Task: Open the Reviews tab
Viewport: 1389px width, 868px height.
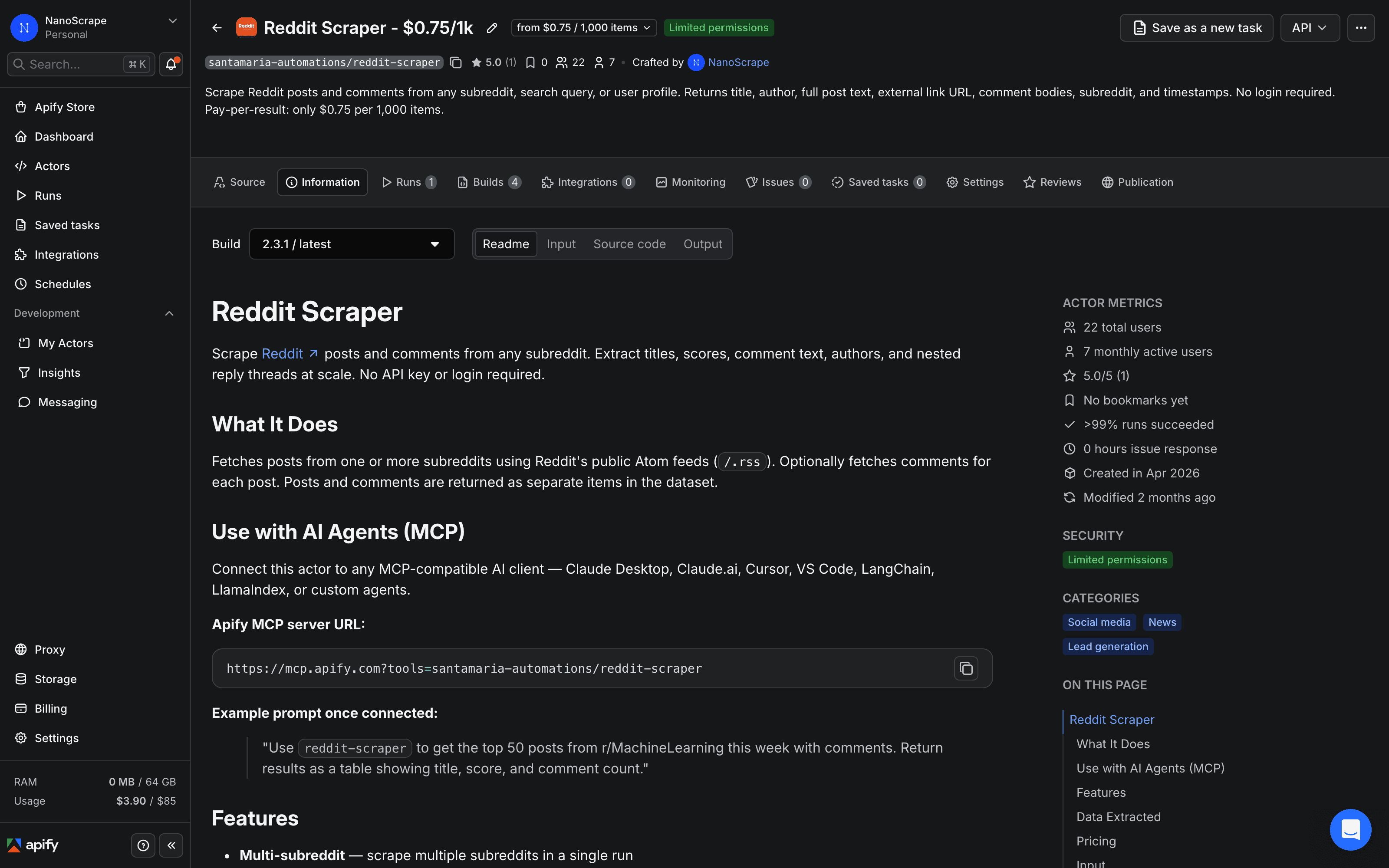Action: click(x=1052, y=182)
